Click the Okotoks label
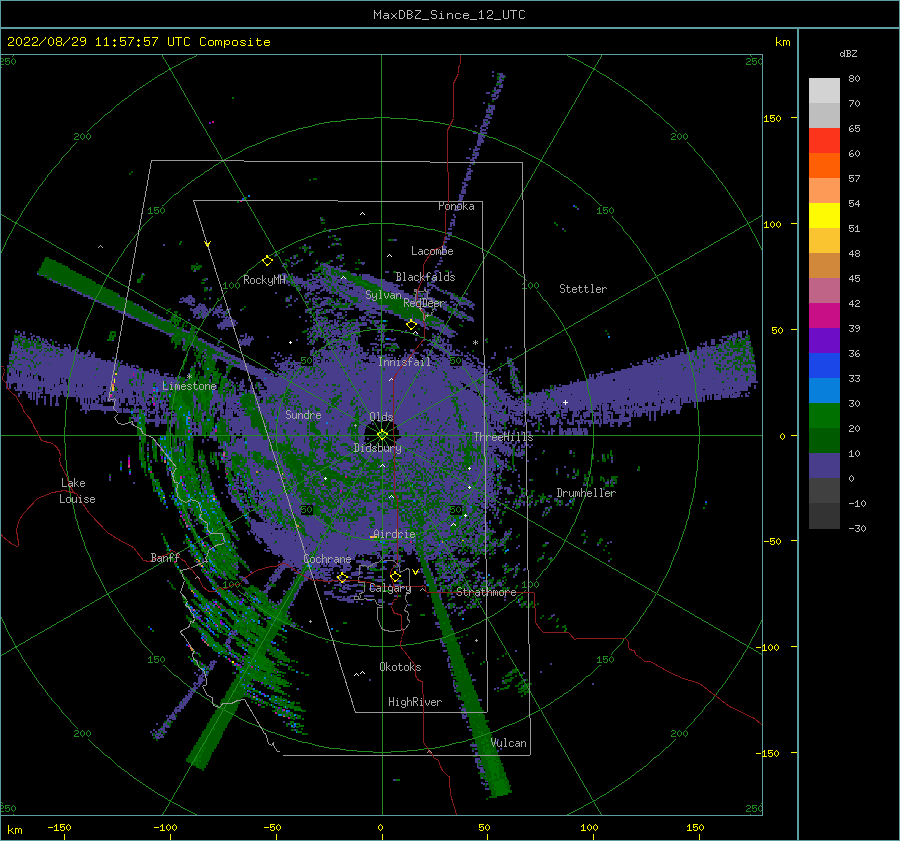 [400, 666]
